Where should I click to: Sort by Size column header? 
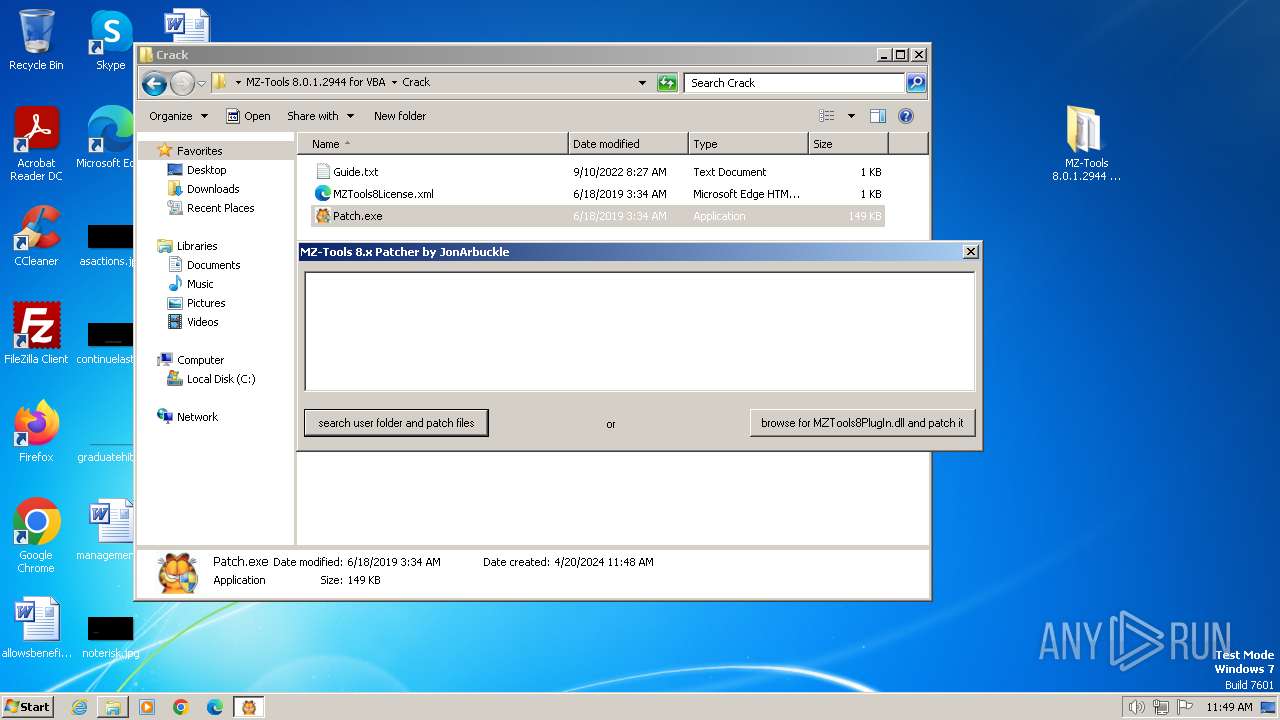coord(848,144)
